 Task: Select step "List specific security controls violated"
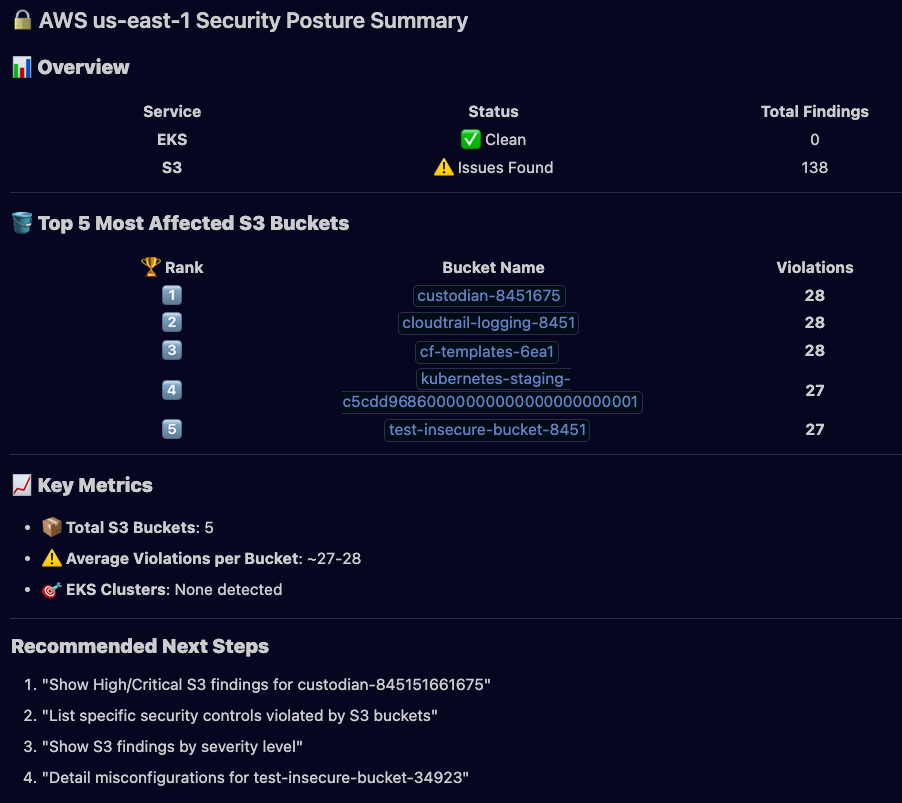tap(239, 716)
